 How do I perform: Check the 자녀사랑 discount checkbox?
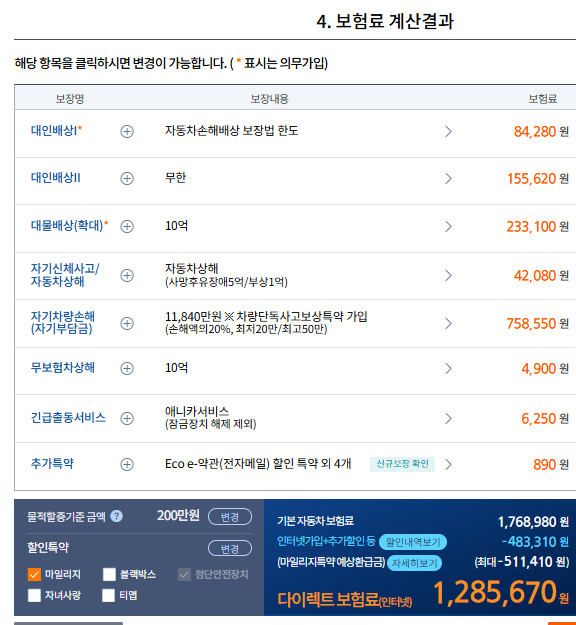click(x=34, y=596)
